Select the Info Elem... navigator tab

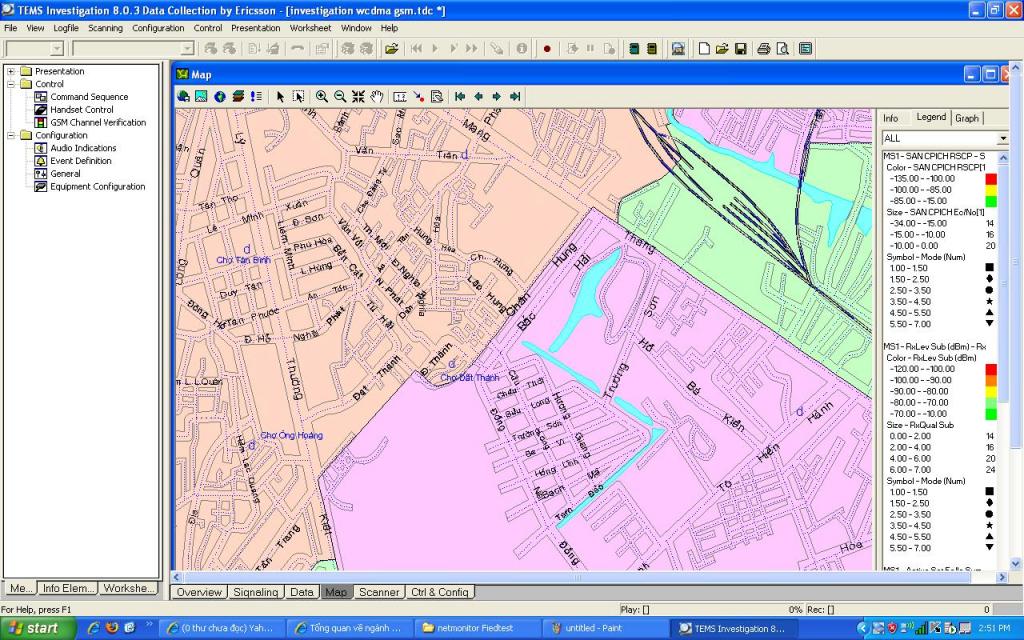click(x=67, y=588)
